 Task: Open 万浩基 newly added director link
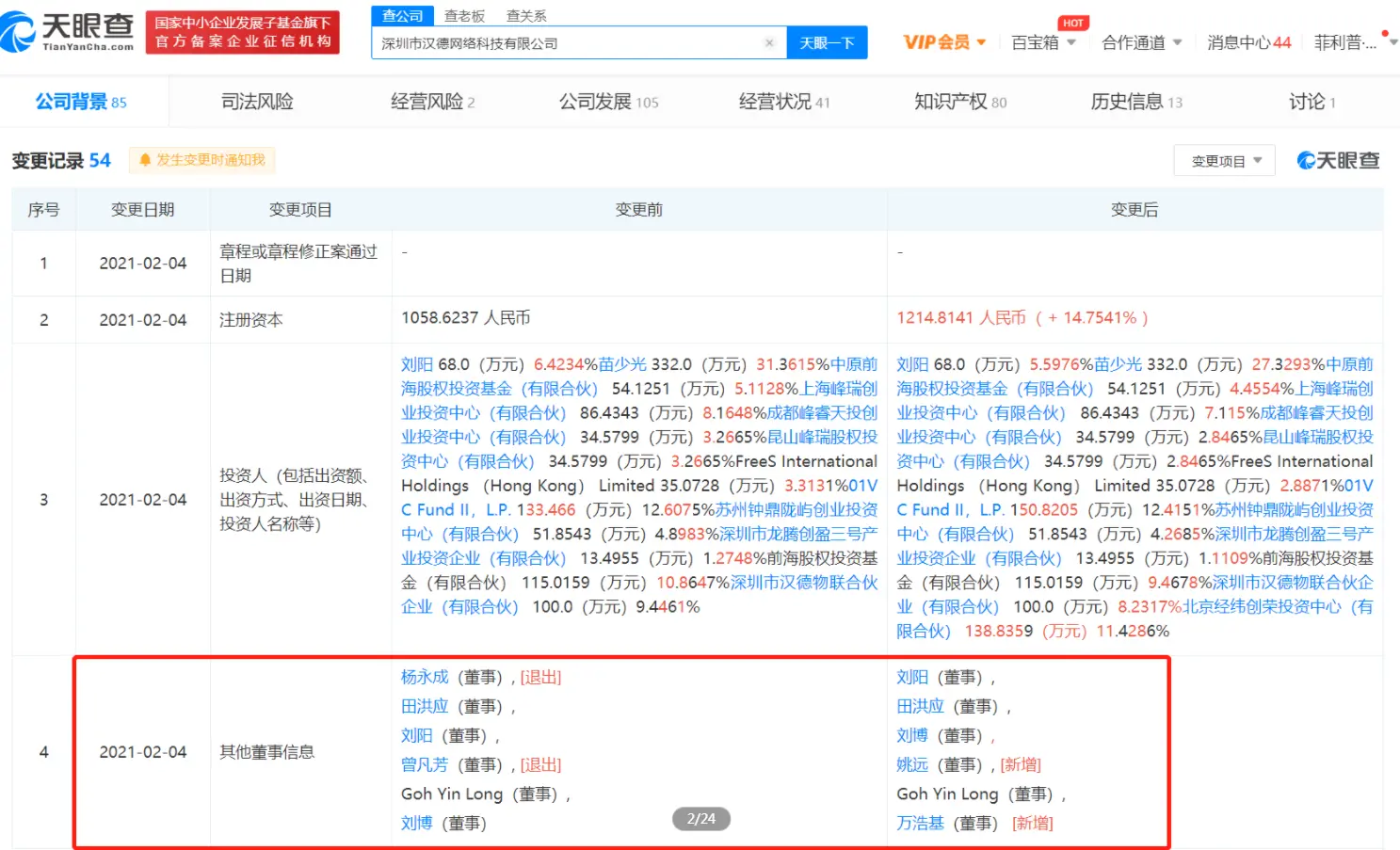click(920, 823)
